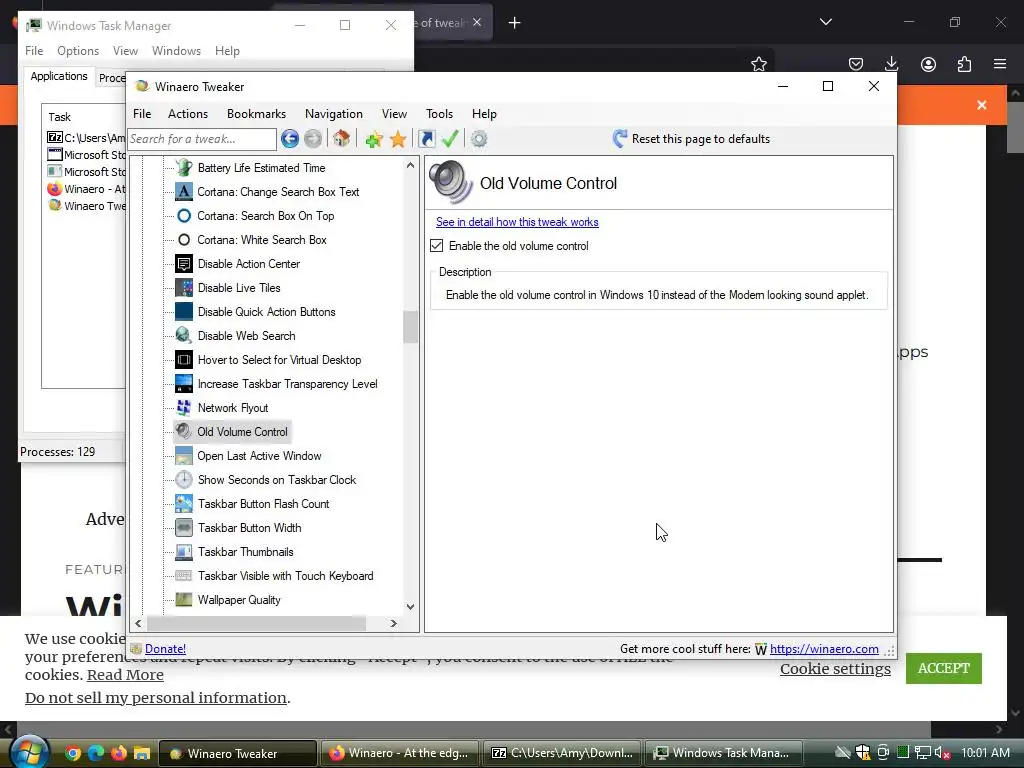Open settings via the gear toolbar icon
The image size is (1024, 768).
[x=479, y=138]
